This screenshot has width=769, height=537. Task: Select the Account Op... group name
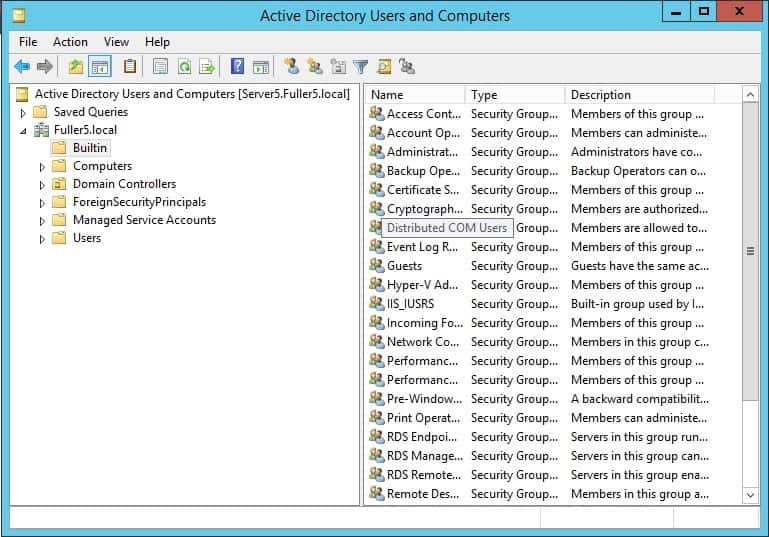[423, 132]
